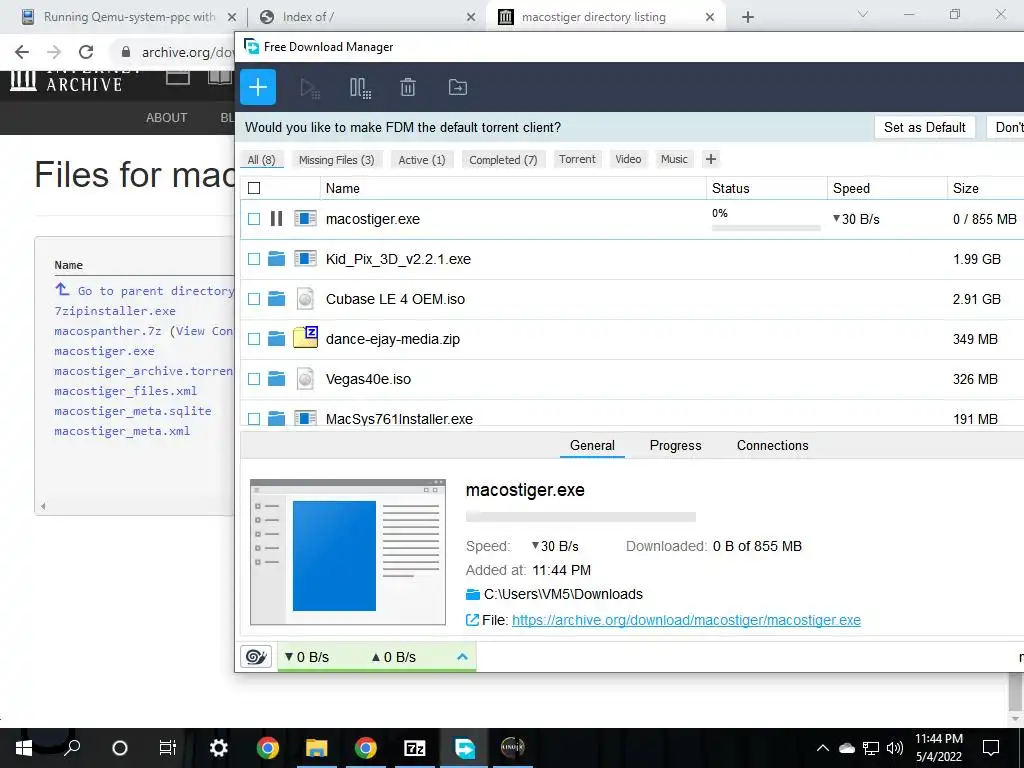The height and width of the screenshot is (768, 1024).
Task: Open folder for Vegas40e.iso
Action: (x=276, y=379)
